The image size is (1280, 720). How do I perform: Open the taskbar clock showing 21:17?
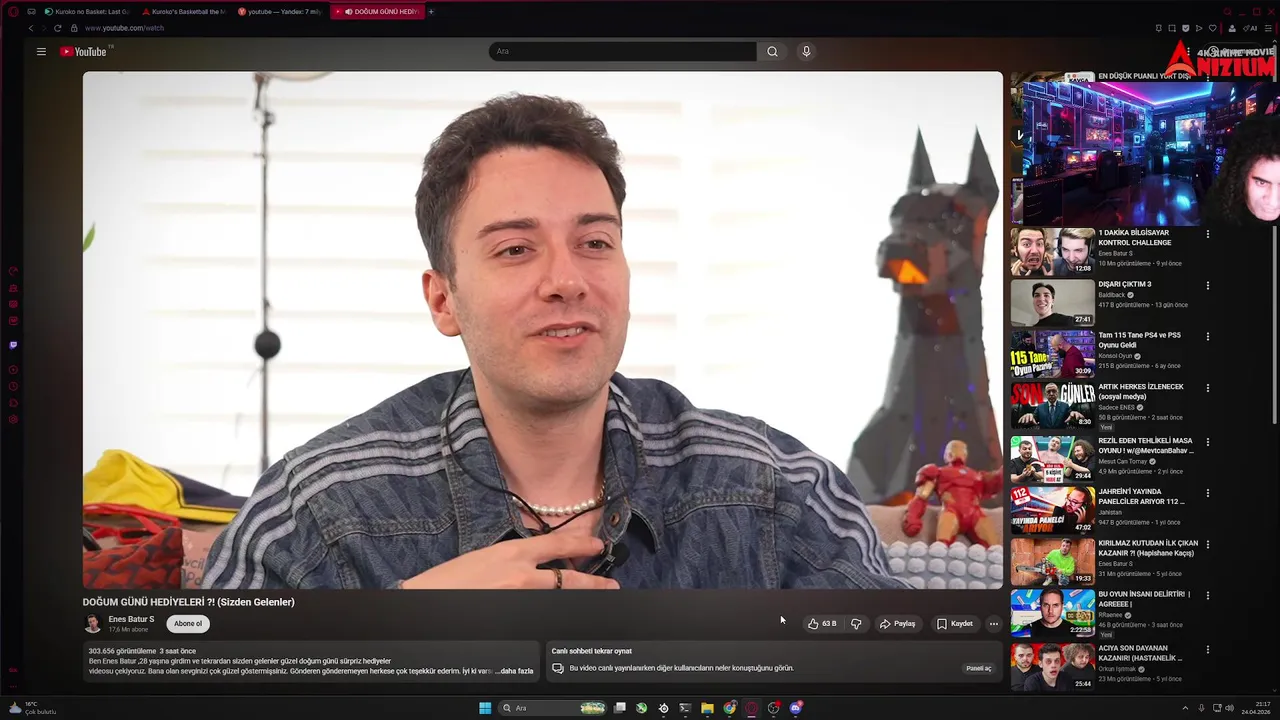(x=1255, y=708)
